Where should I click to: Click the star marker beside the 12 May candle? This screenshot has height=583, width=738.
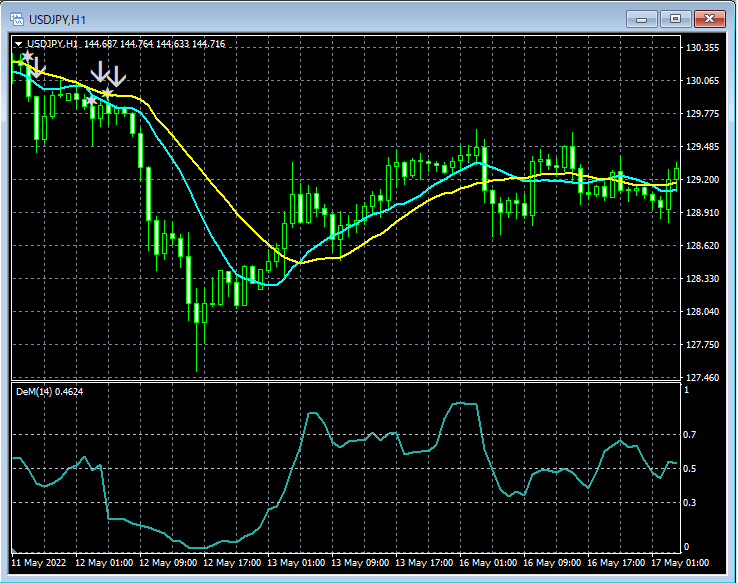[x=90, y=100]
